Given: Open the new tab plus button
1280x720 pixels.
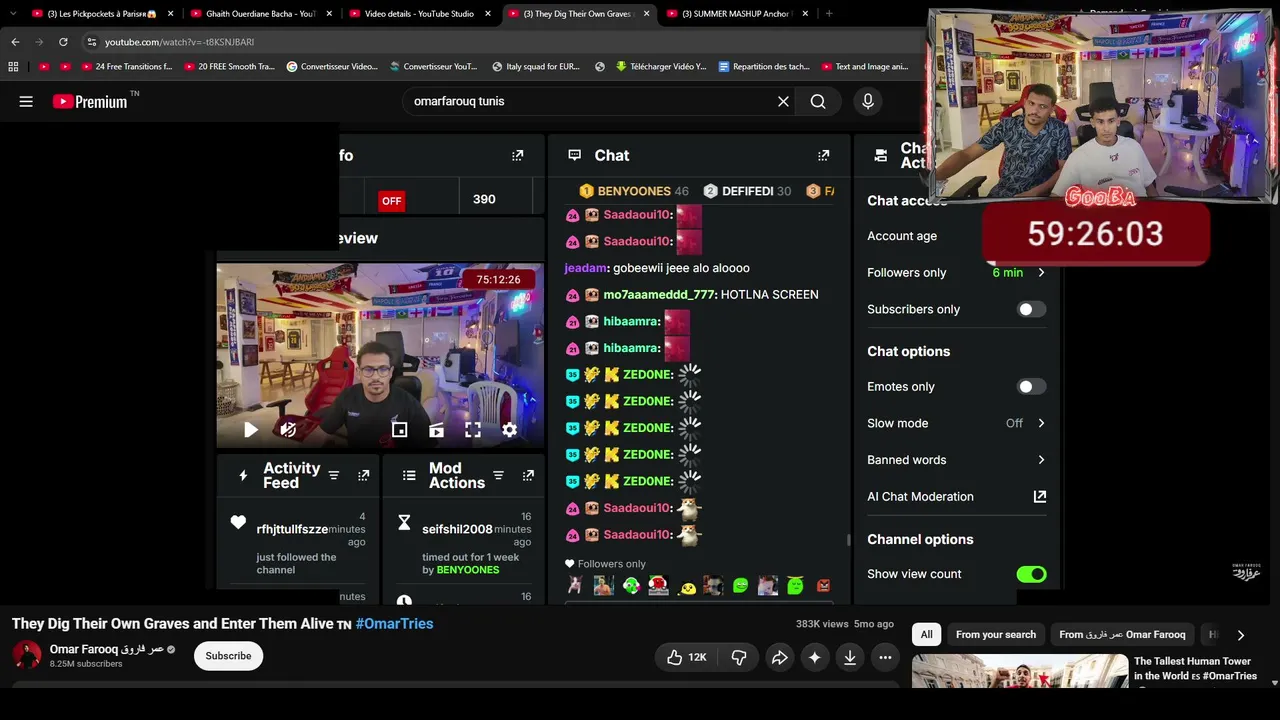Looking at the screenshot, I should (x=829, y=14).
